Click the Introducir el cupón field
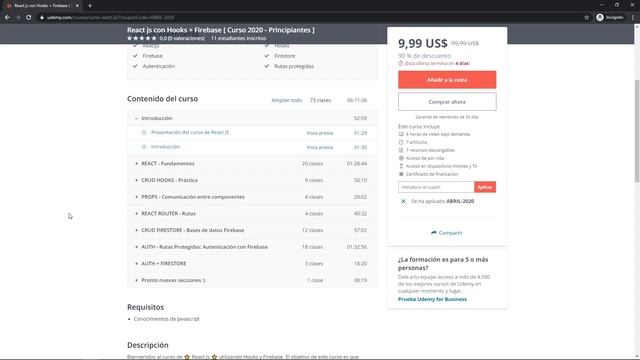This screenshot has height=360, width=640. [x=436, y=187]
